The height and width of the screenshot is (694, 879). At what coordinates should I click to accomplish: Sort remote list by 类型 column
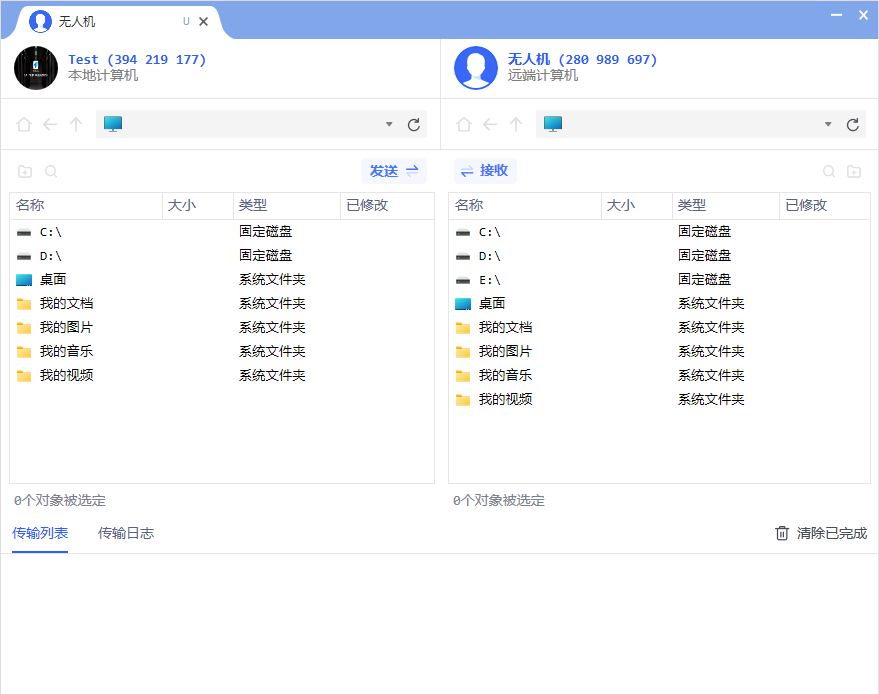pyautogui.click(x=726, y=205)
